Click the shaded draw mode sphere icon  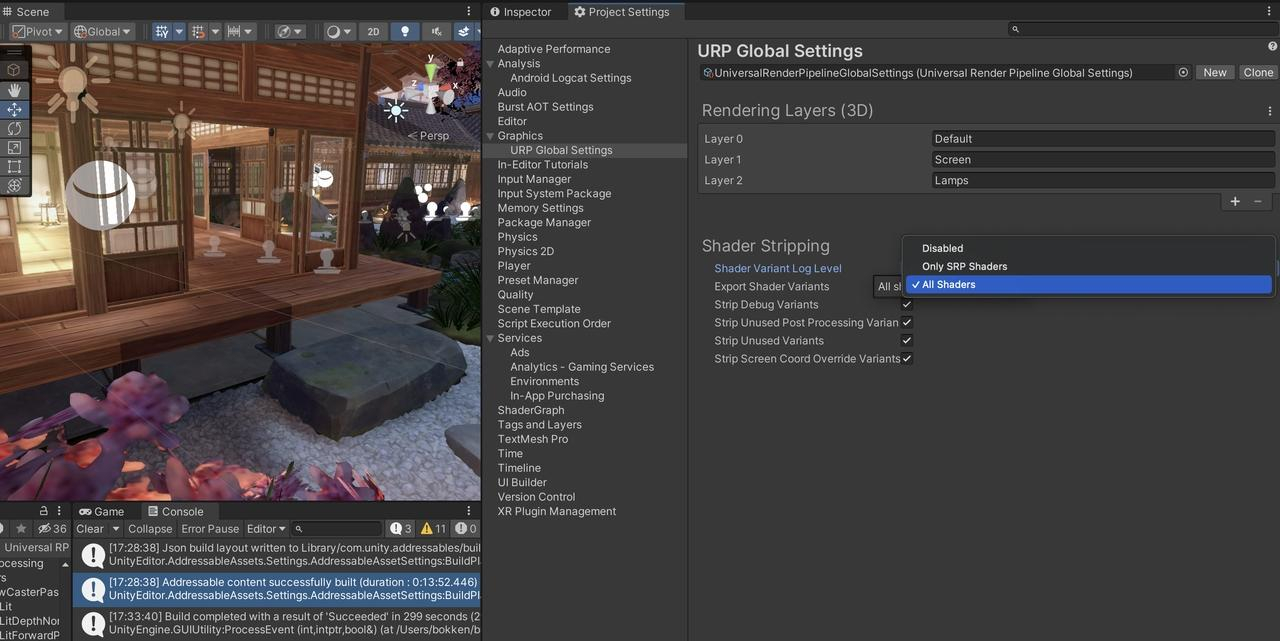coord(334,32)
